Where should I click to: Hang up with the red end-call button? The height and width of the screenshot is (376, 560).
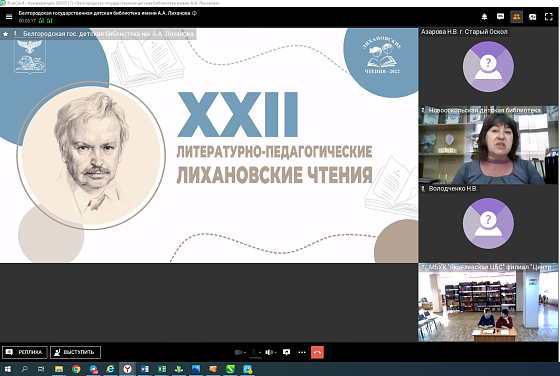coord(317,352)
